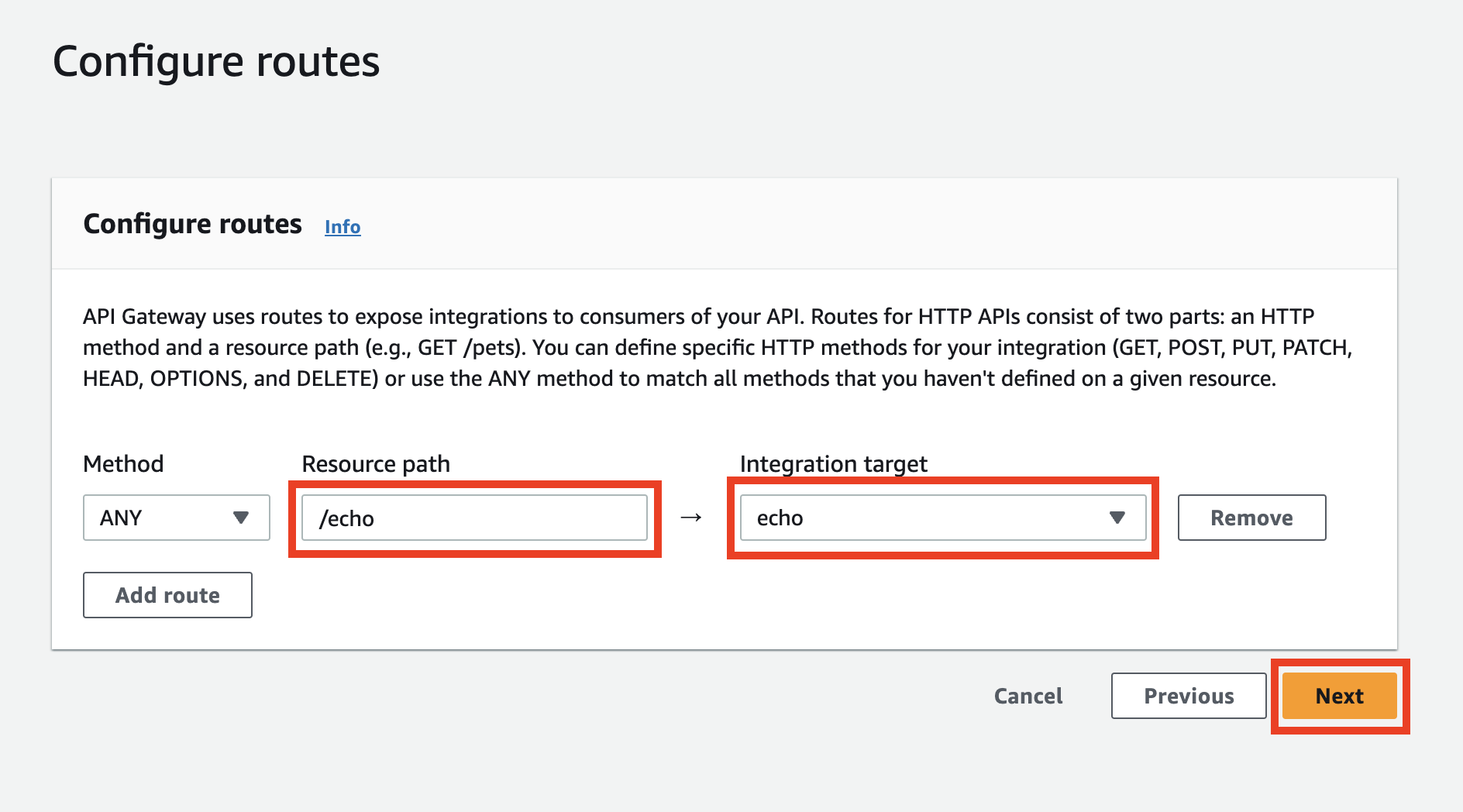Expand the Integration target dropdown showing echo
Viewport: 1463px width, 812px height.
coord(942,518)
